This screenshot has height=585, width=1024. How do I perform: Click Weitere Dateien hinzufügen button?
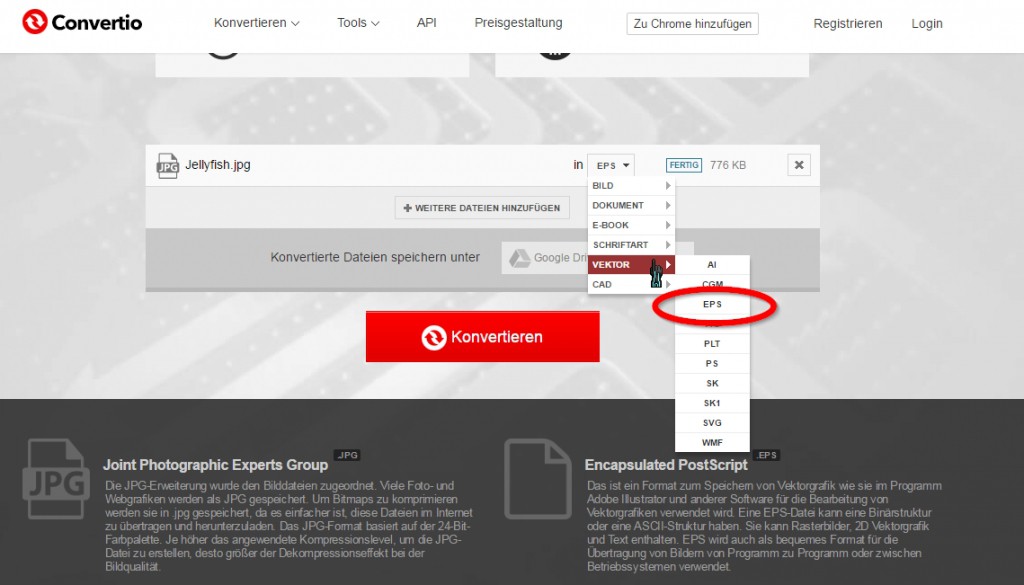coord(482,208)
